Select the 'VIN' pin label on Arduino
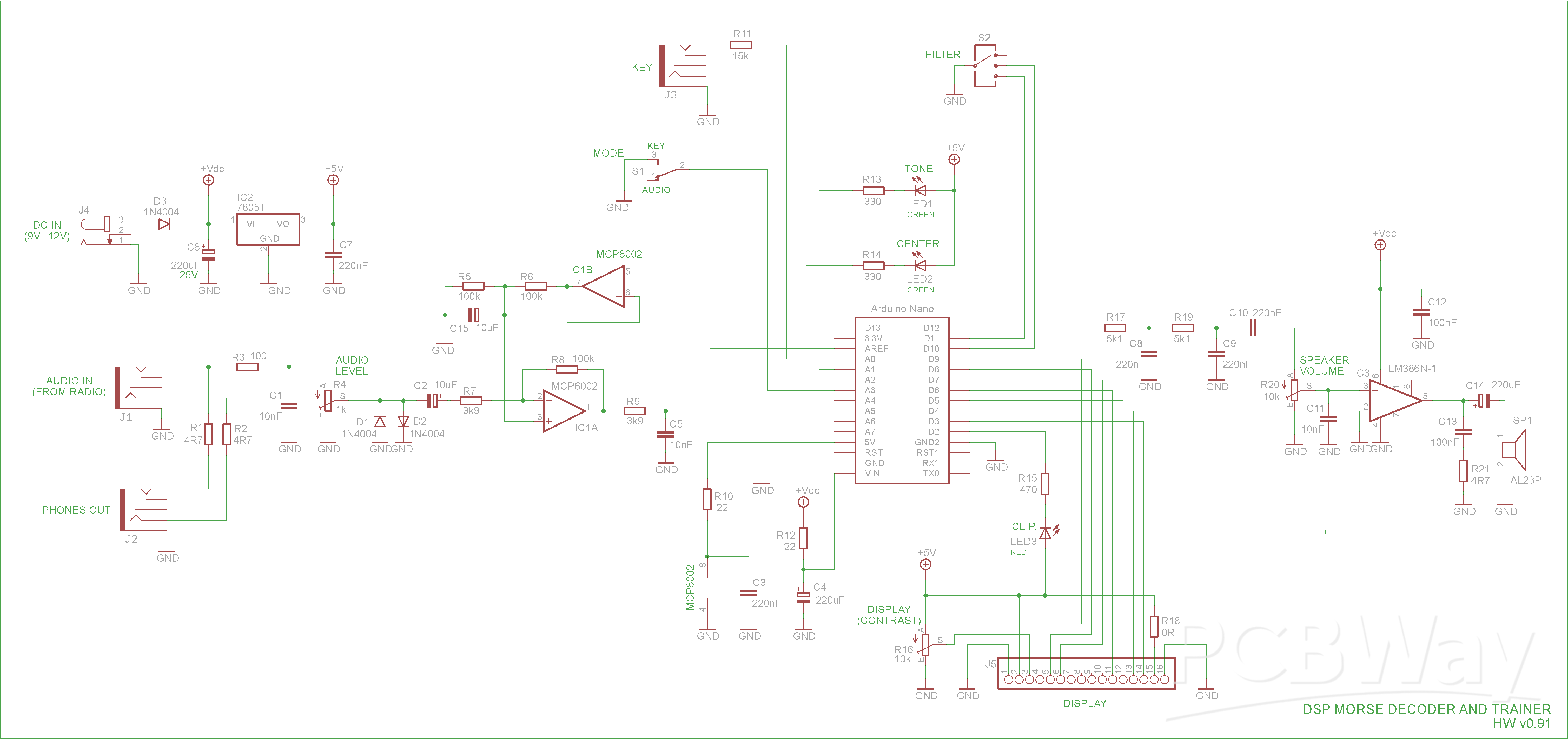This screenshot has width=1568, height=739. [x=872, y=473]
